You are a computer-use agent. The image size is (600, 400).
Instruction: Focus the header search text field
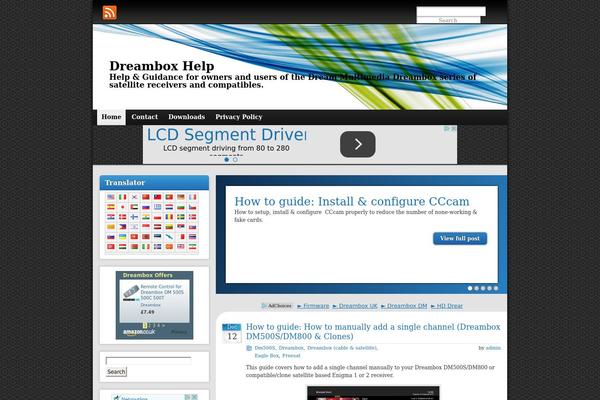pyautogui.click(x=451, y=11)
